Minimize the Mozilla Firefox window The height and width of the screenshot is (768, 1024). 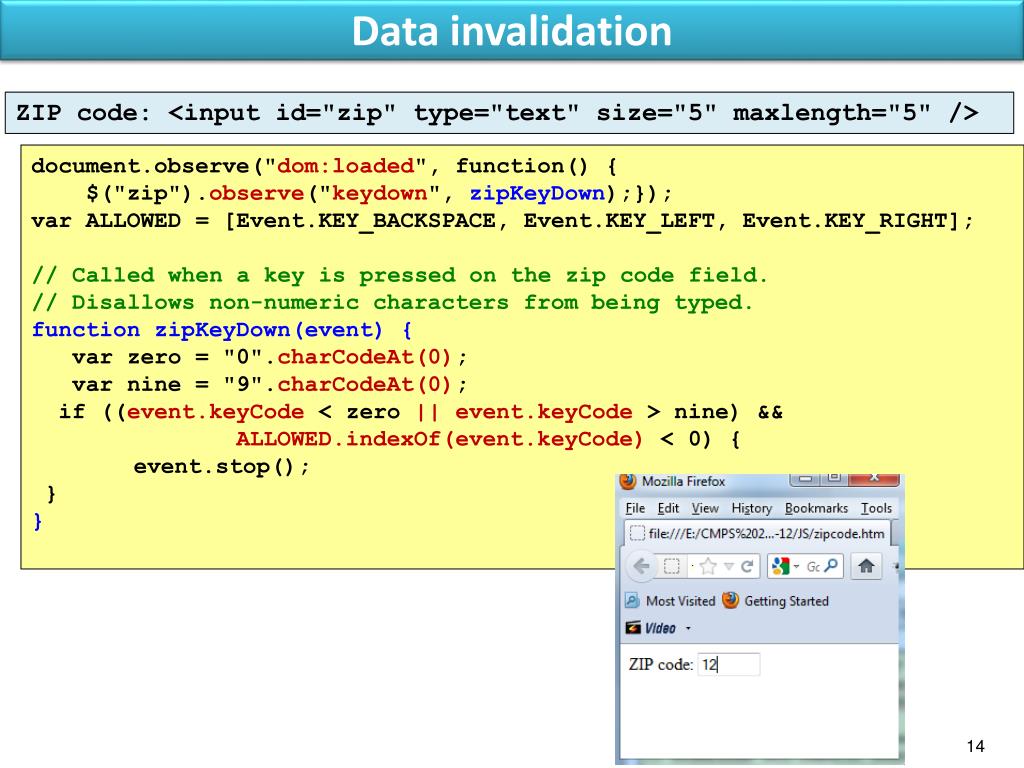(805, 479)
